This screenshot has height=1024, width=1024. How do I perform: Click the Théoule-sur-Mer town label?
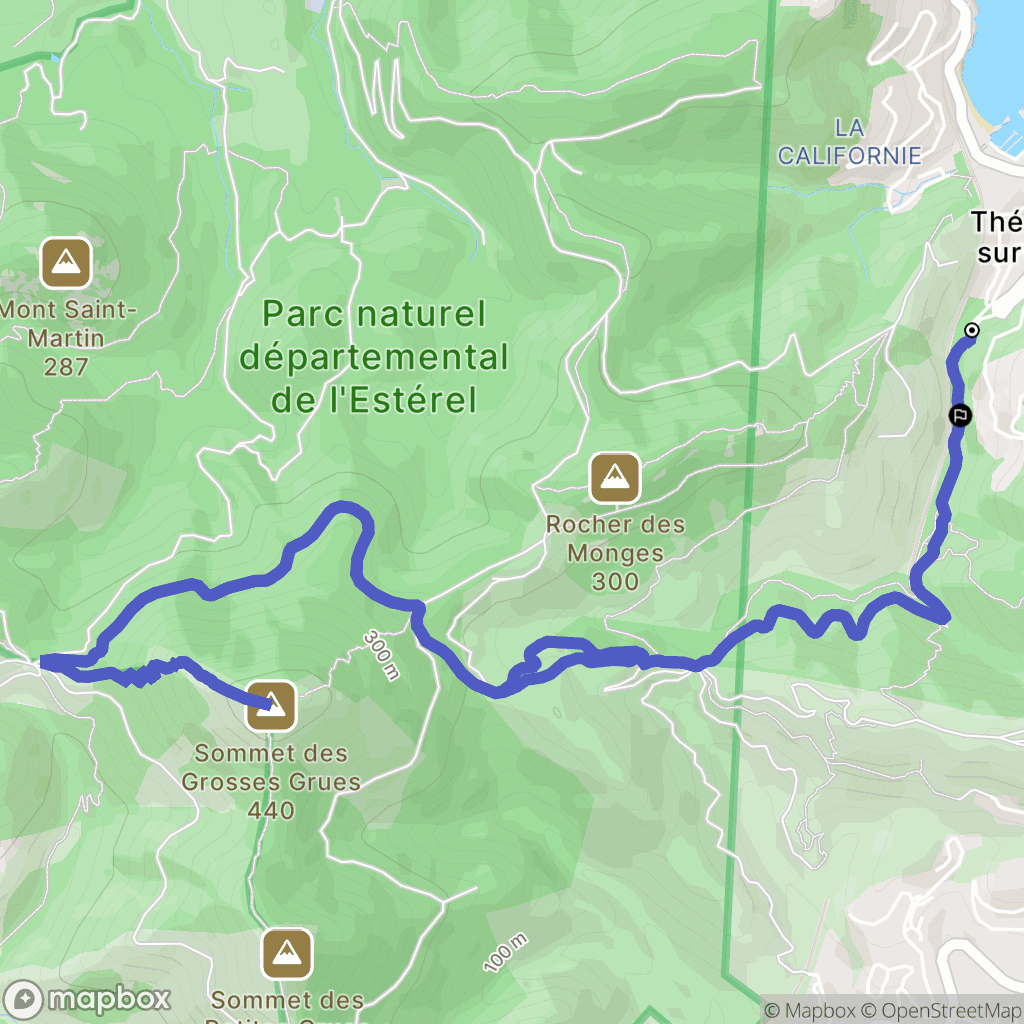pos(997,237)
